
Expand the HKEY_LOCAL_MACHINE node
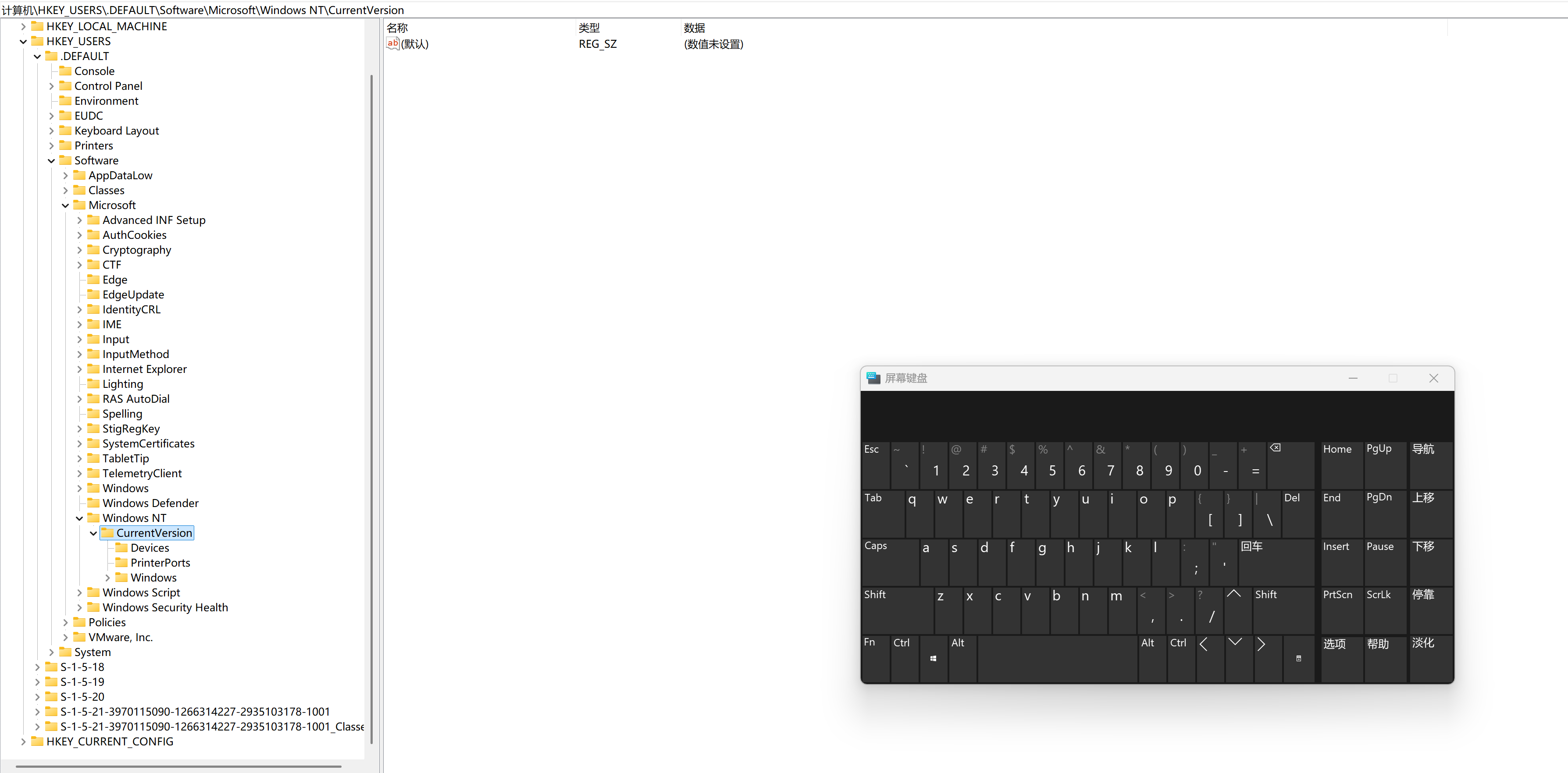[x=23, y=26]
